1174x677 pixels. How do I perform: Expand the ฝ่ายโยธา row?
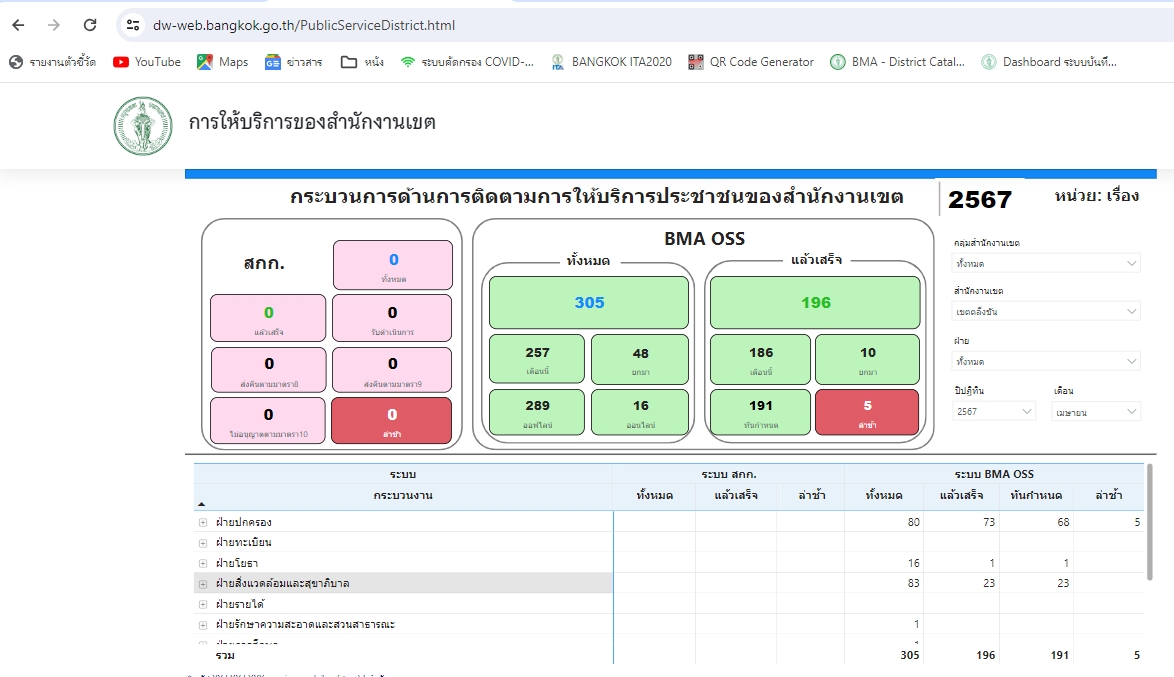pos(203,563)
